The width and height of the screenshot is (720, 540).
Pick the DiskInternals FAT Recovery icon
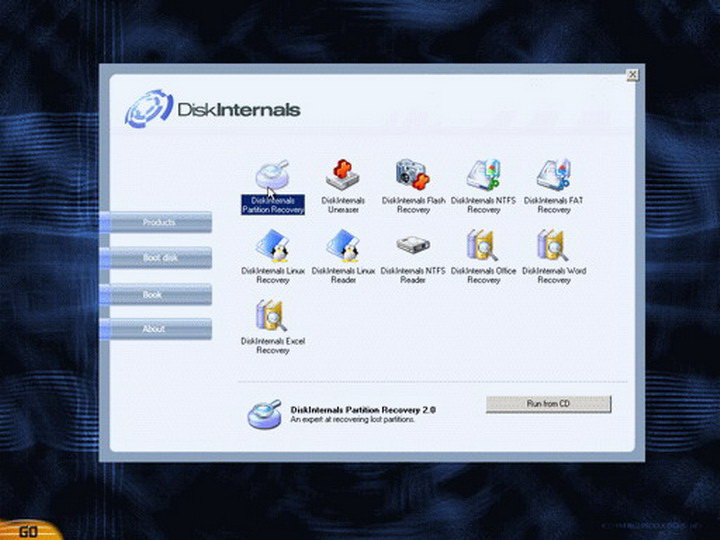553,174
